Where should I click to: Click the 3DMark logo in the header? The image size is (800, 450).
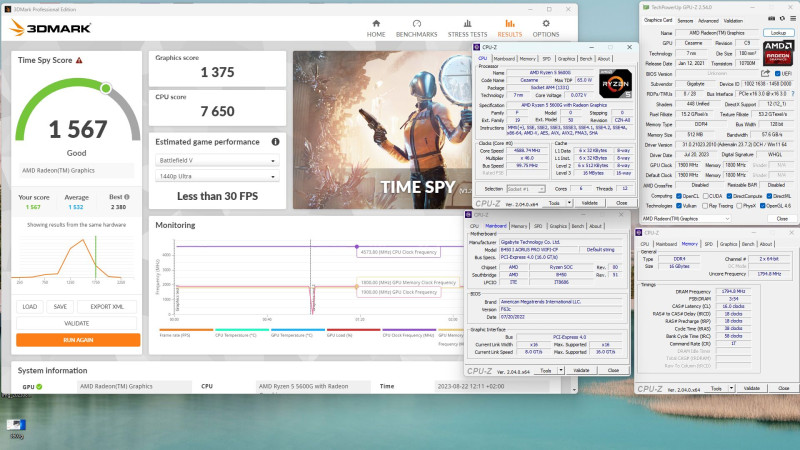(x=51, y=28)
